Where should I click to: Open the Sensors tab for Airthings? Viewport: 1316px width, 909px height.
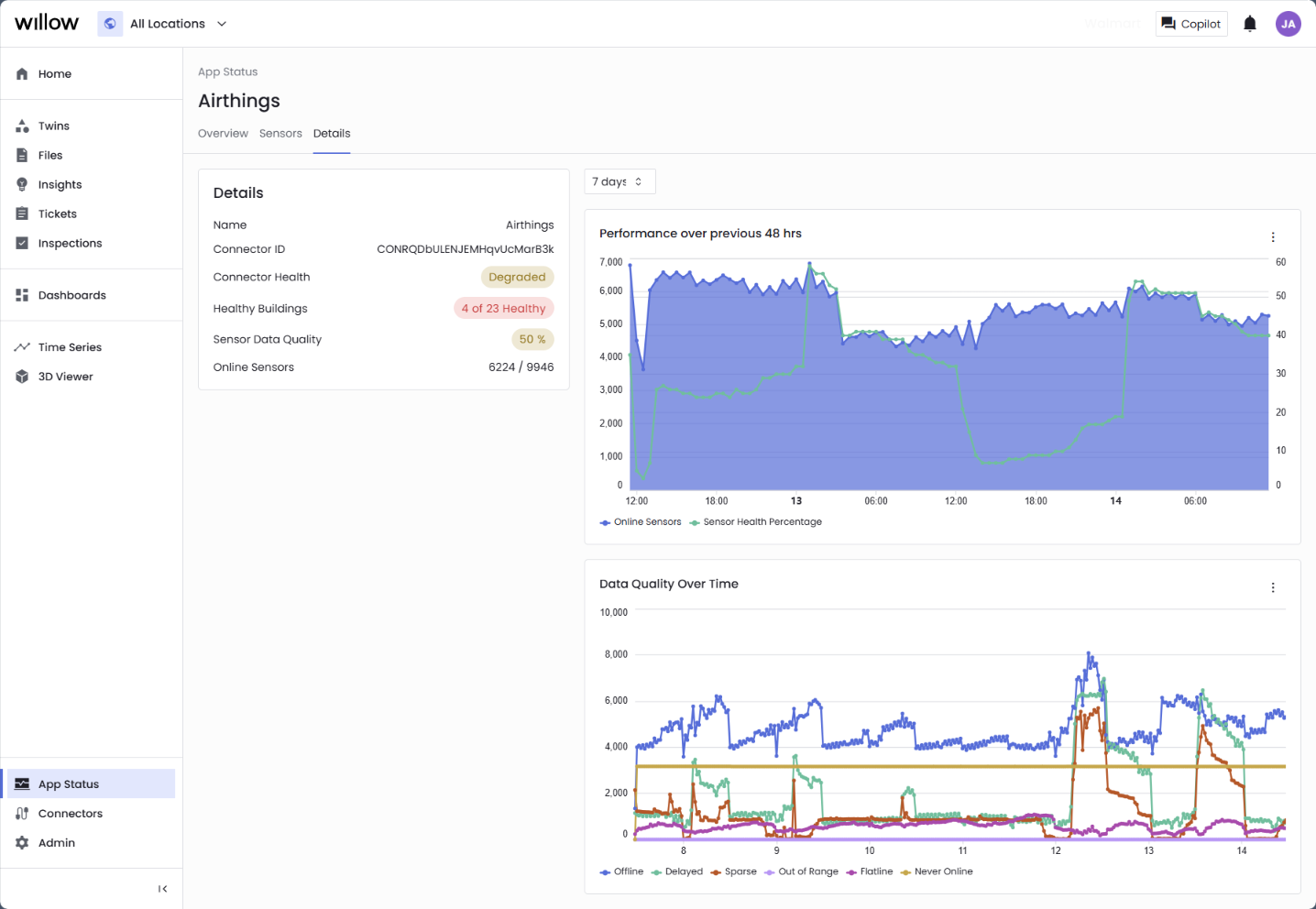point(280,133)
